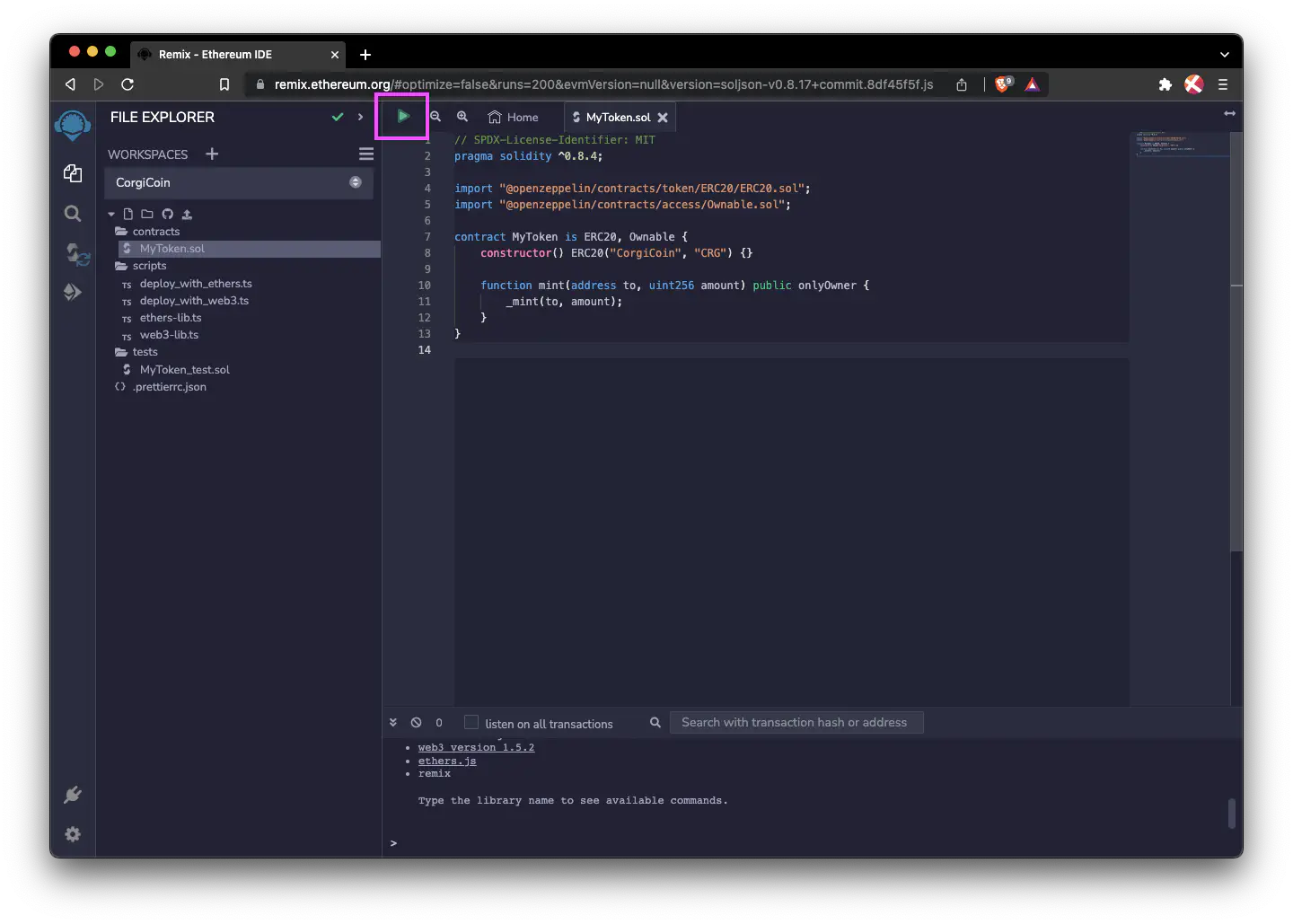
Task: Open the Settings gear icon
Action: pyautogui.click(x=73, y=834)
